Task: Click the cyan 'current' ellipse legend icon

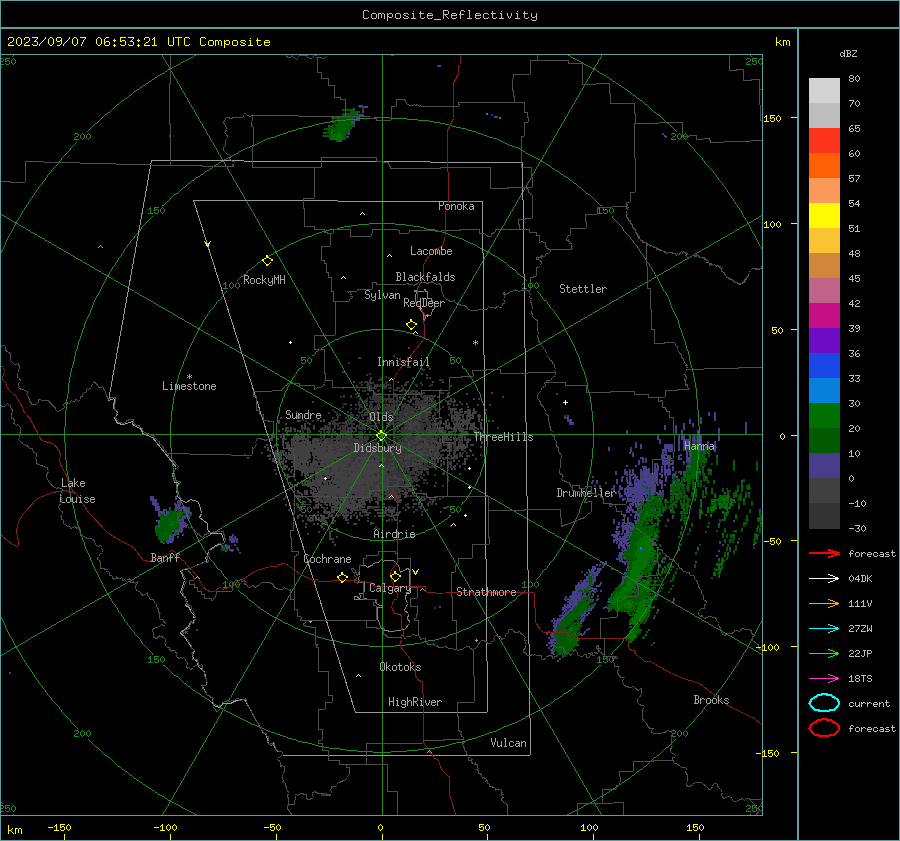Action: click(x=824, y=703)
